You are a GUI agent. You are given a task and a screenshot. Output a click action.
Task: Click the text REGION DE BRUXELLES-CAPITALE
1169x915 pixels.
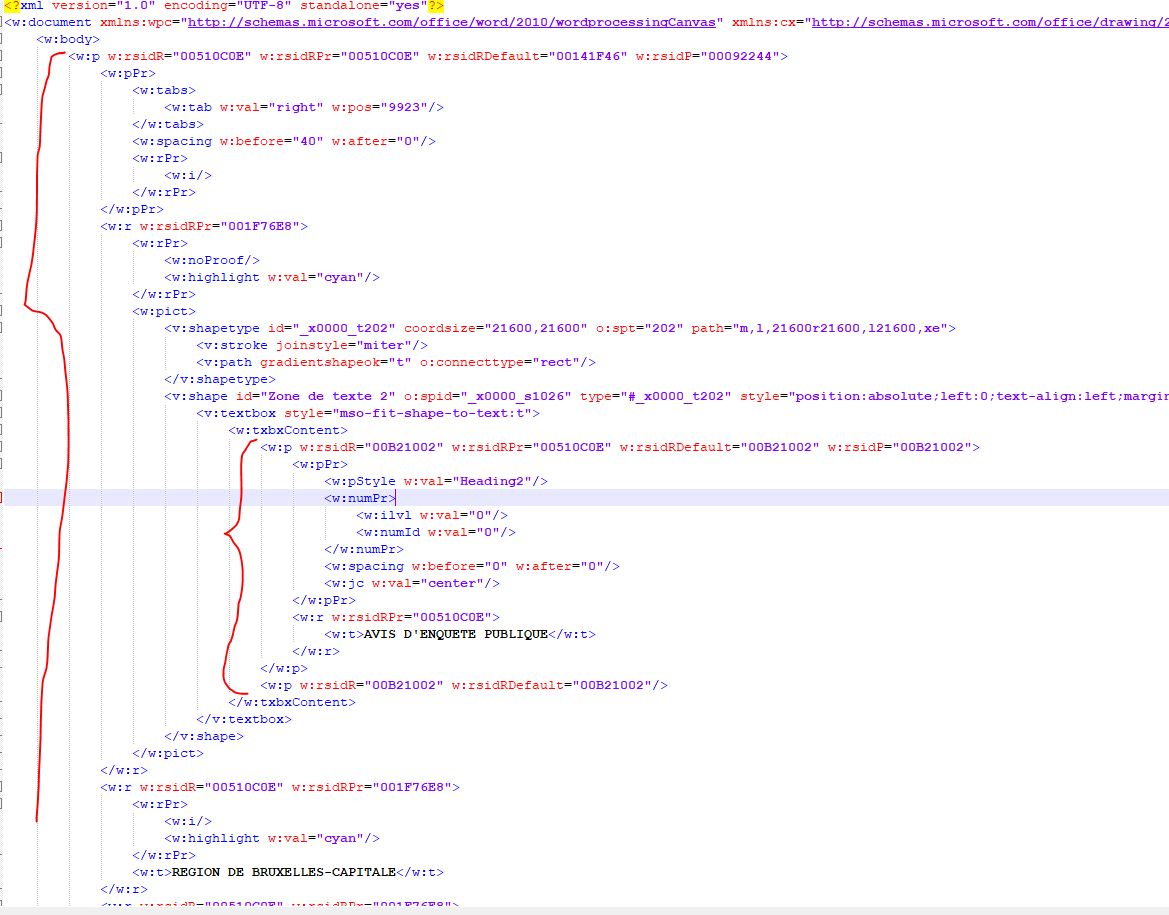coord(285,871)
